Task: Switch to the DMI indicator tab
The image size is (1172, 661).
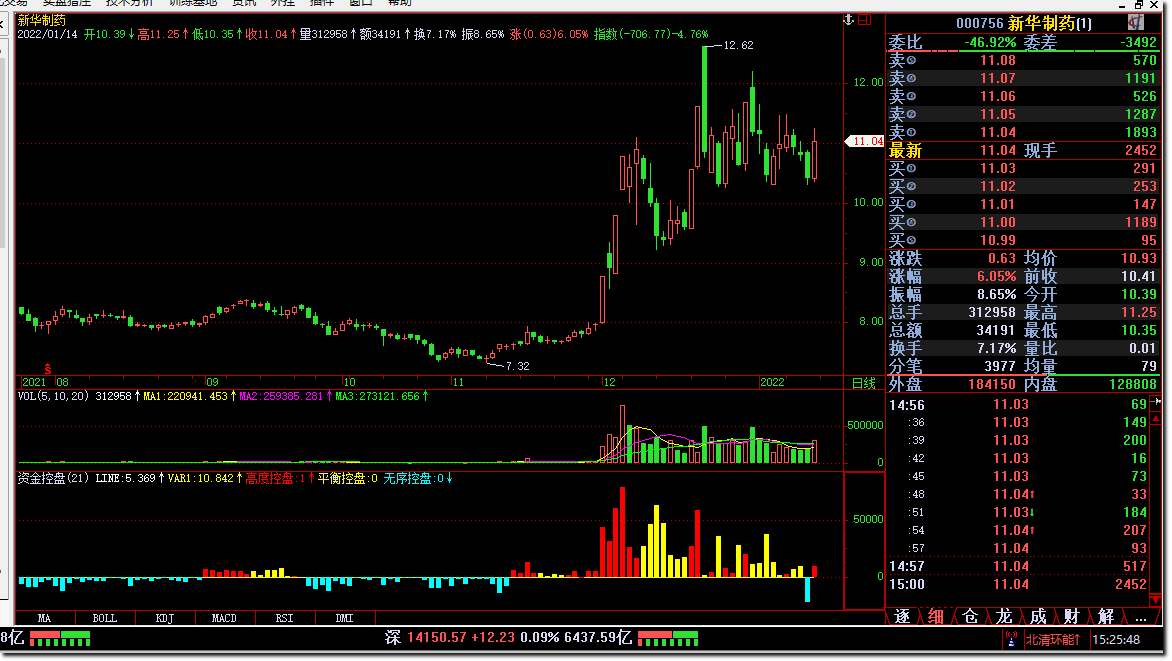Action: coord(344,618)
